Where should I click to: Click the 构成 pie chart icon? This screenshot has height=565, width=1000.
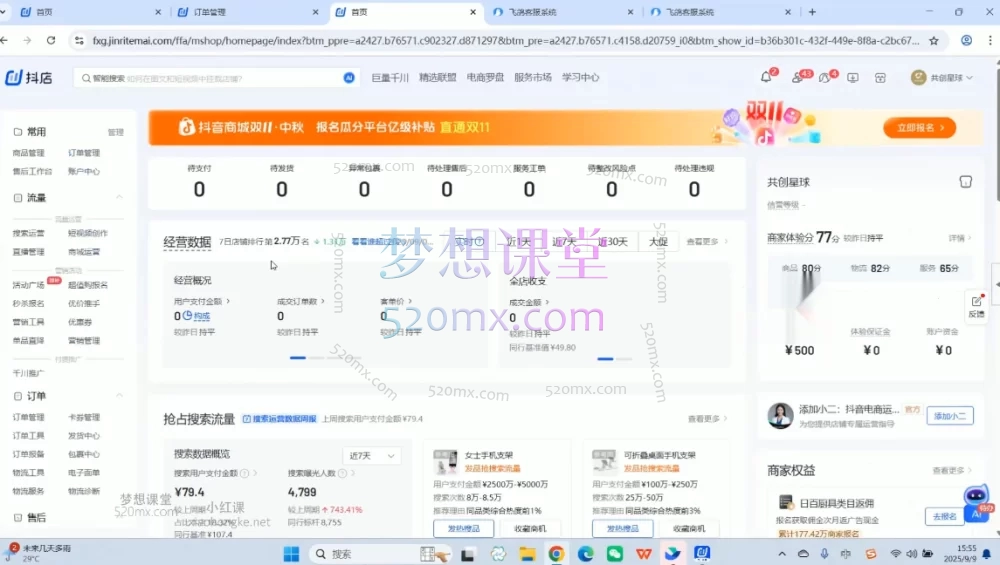188,316
